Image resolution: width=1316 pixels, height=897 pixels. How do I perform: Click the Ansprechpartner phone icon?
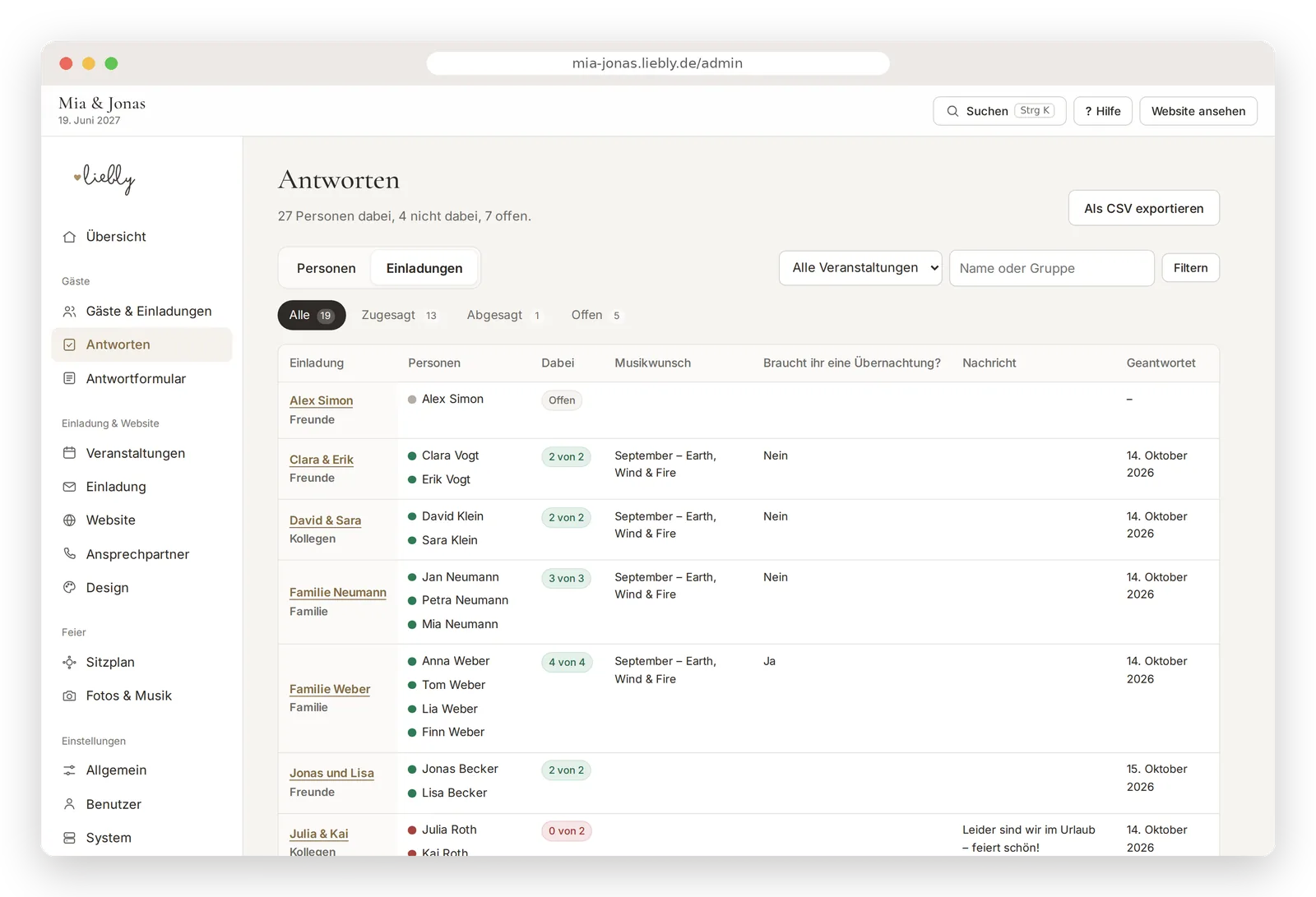pyautogui.click(x=70, y=554)
